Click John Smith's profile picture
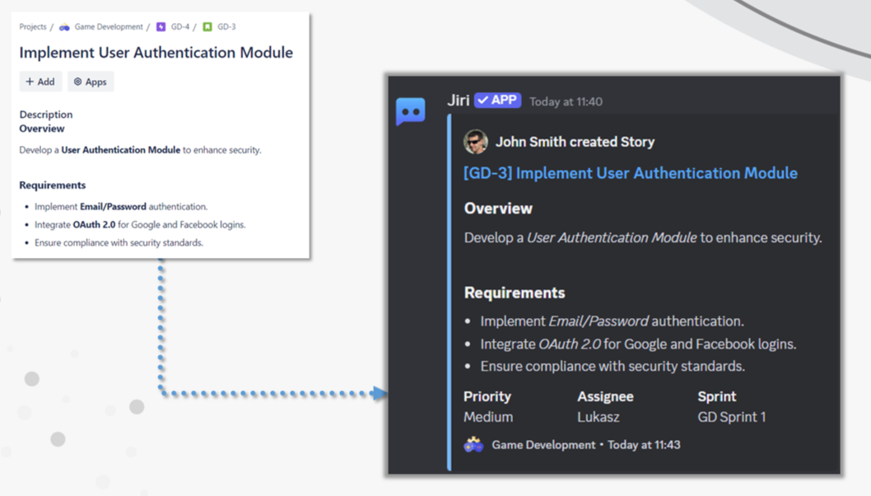 pos(476,142)
